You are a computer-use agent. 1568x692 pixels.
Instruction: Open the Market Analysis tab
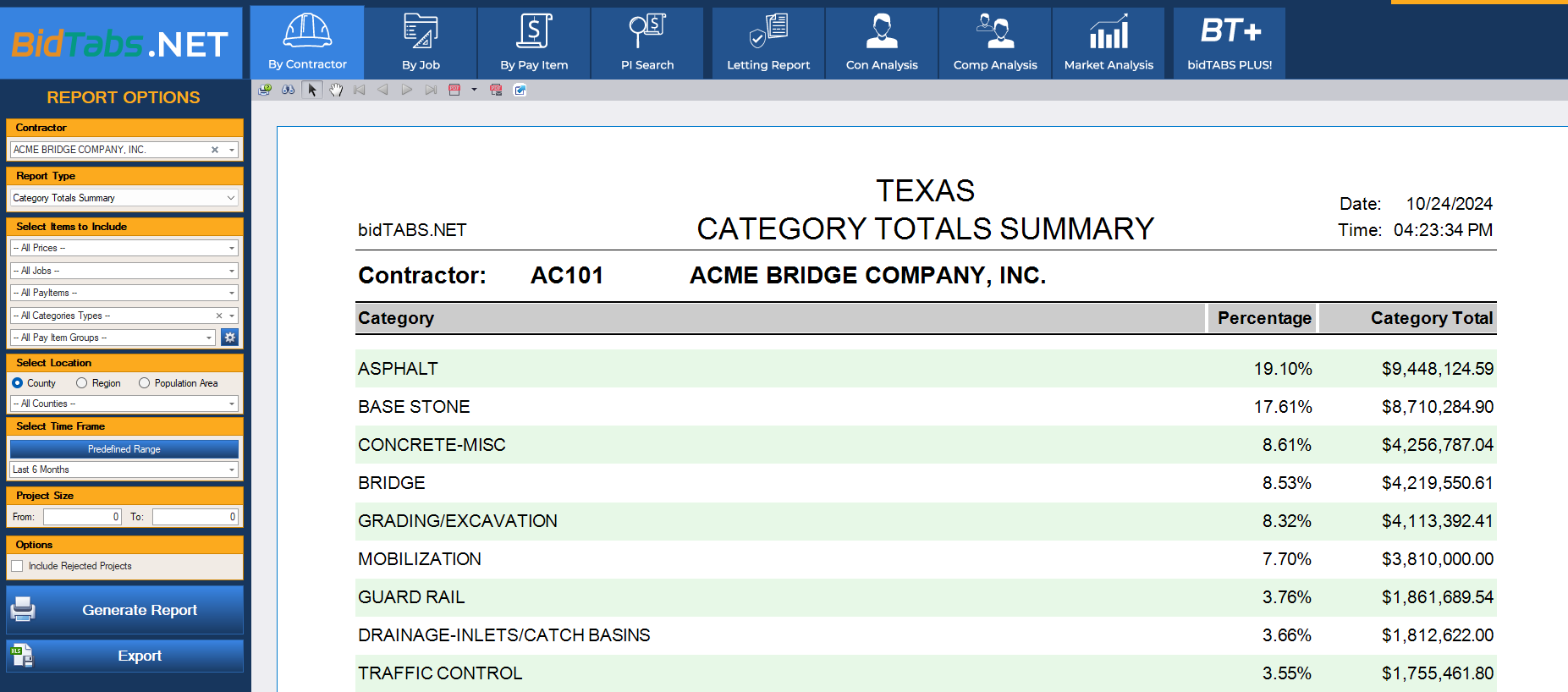[1109, 43]
